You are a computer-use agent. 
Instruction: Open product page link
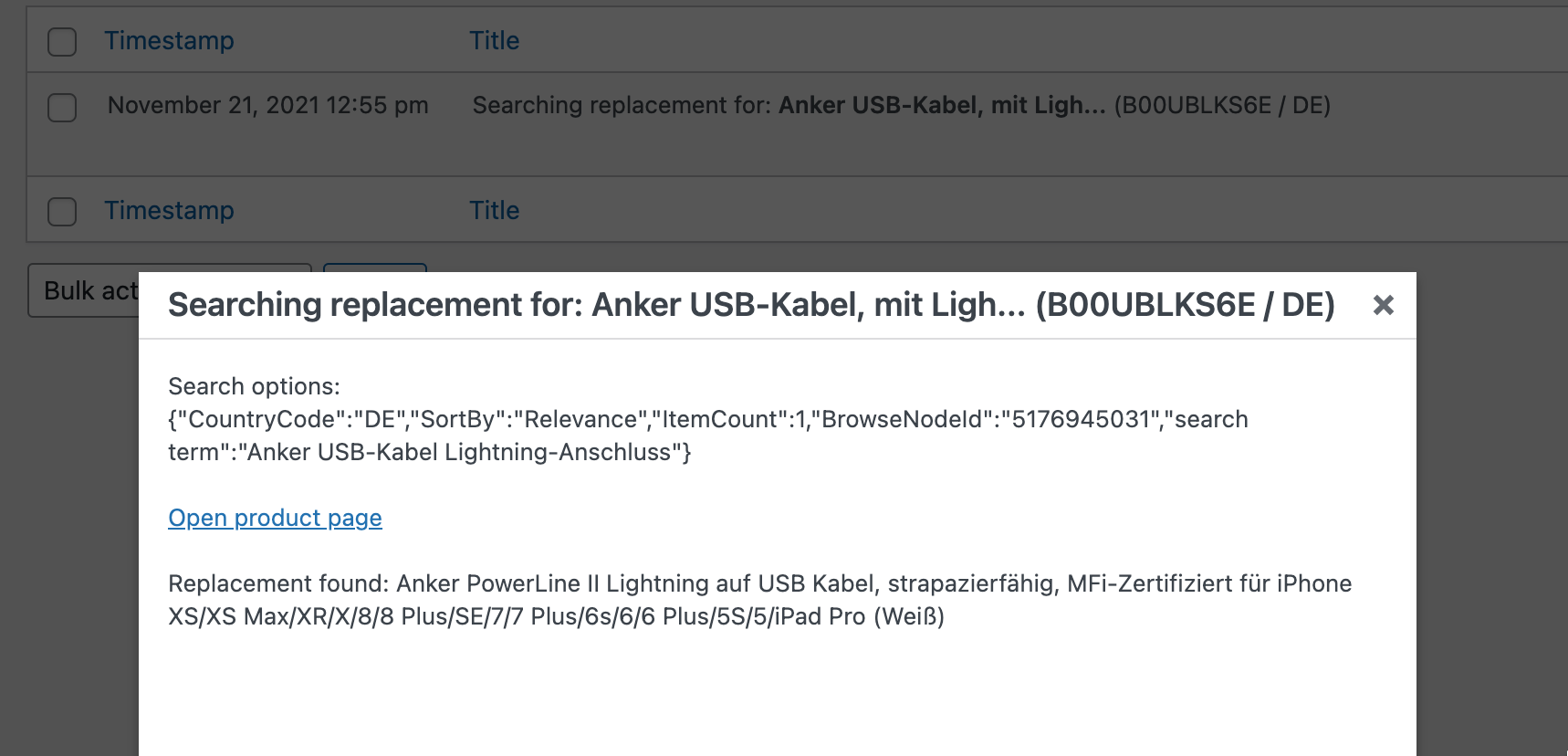[x=275, y=518]
